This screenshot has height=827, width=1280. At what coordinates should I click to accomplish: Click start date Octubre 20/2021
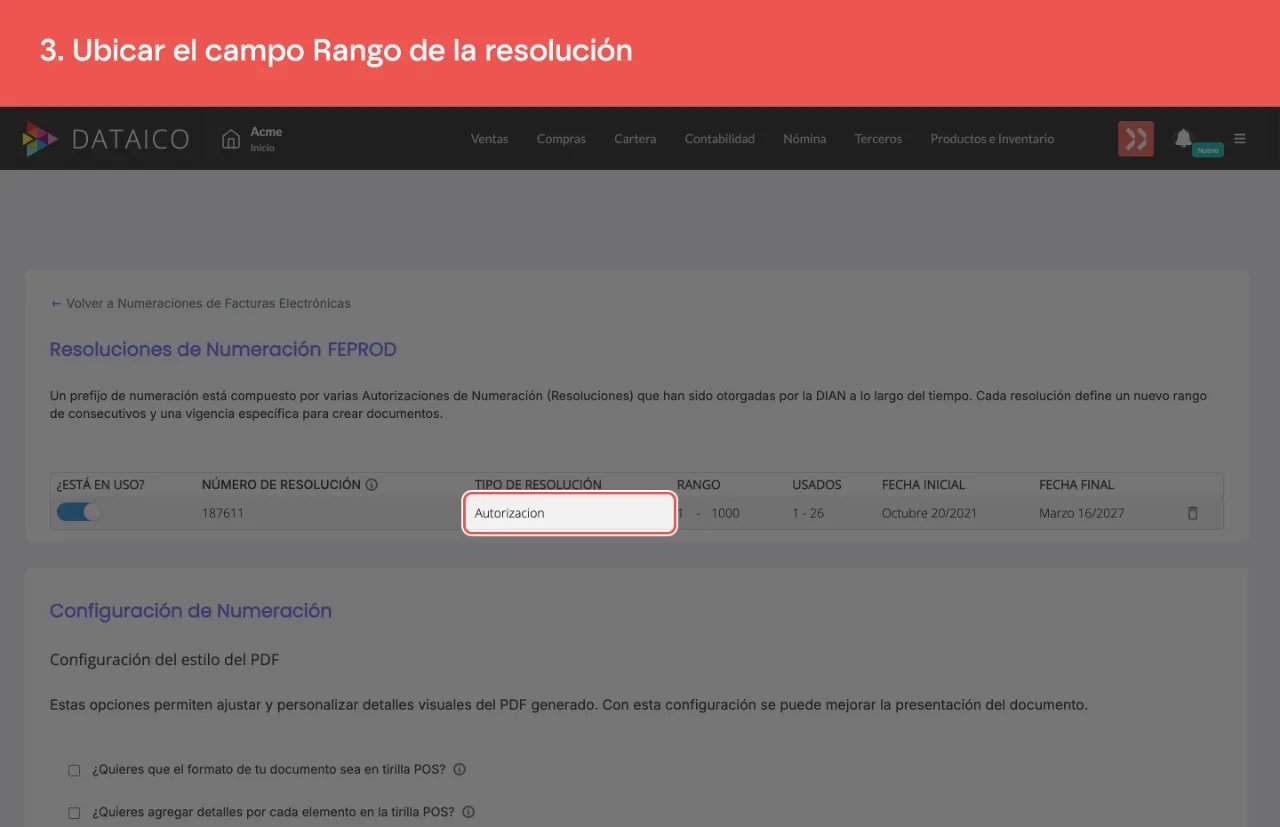(929, 513)
